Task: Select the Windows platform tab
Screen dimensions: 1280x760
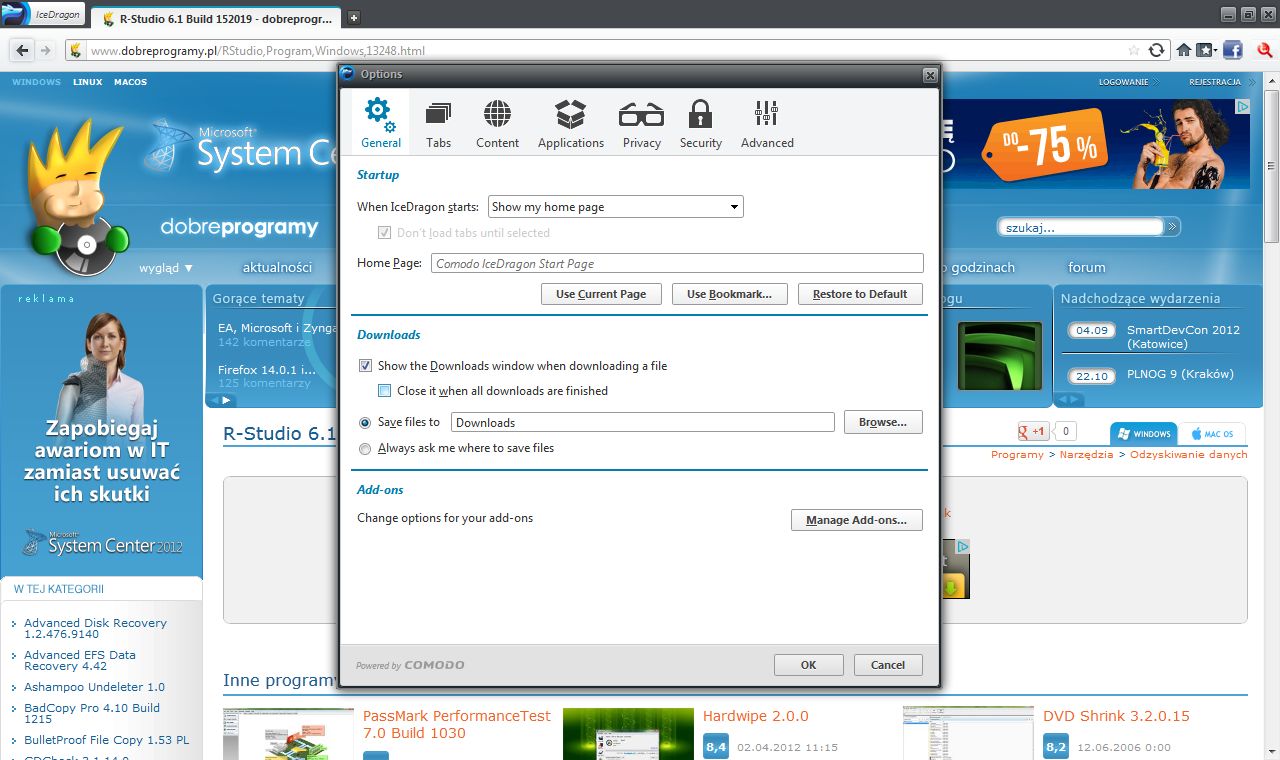Action: (1143, 434)
